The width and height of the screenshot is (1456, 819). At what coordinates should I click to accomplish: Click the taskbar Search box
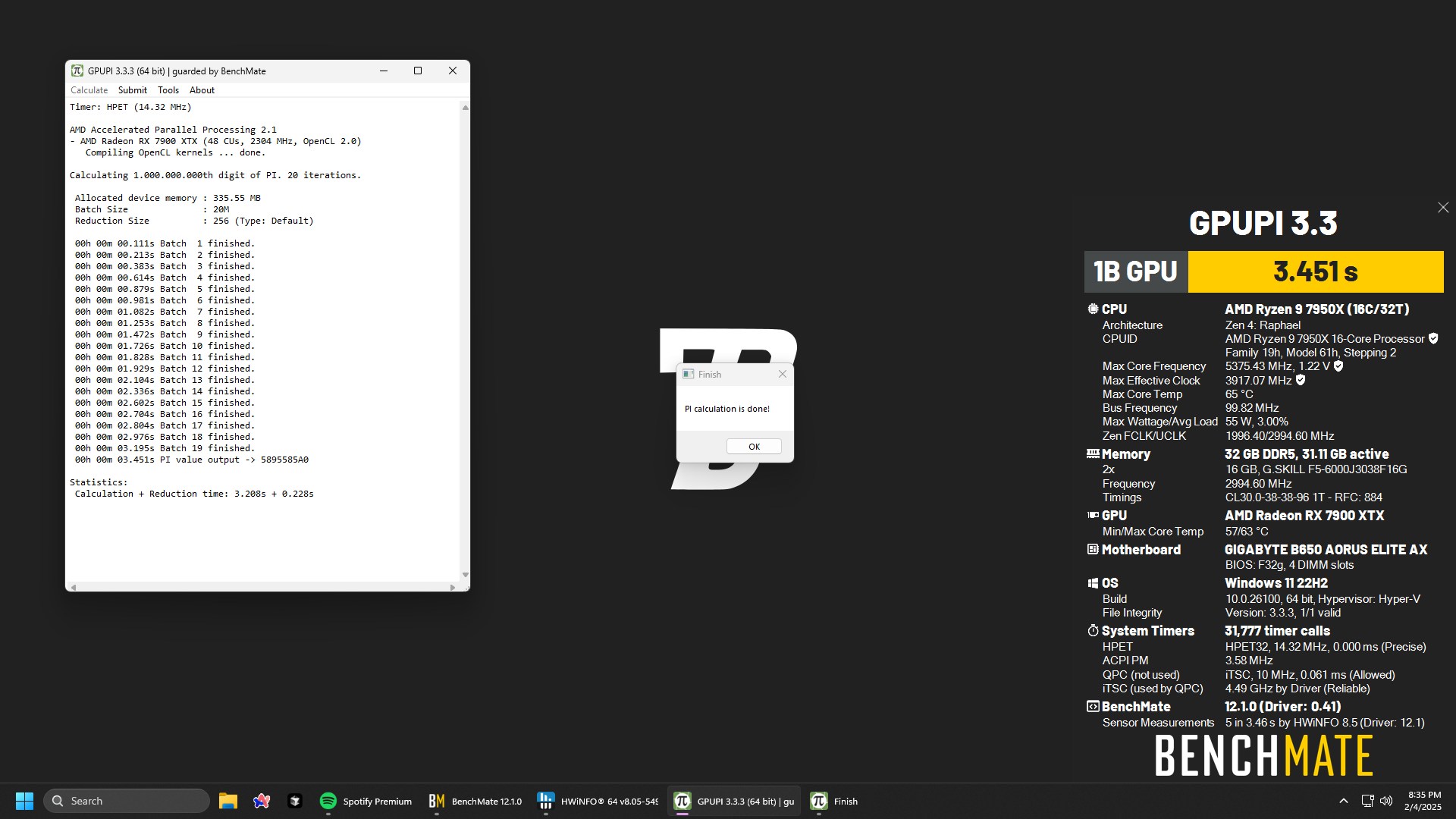tap(126, 801)
